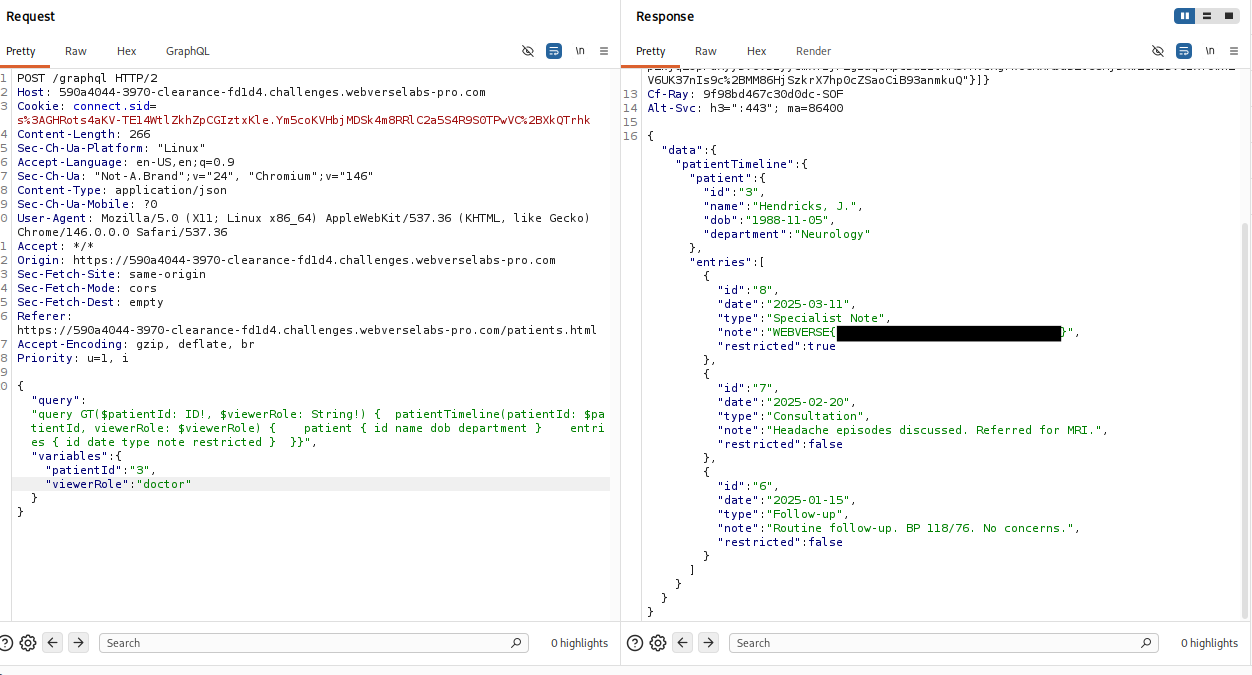The height and width of the screenshot is (675, 1252).
Task: Click the "viewerRole":"doctor" variable line
Action: click(118, 484)
